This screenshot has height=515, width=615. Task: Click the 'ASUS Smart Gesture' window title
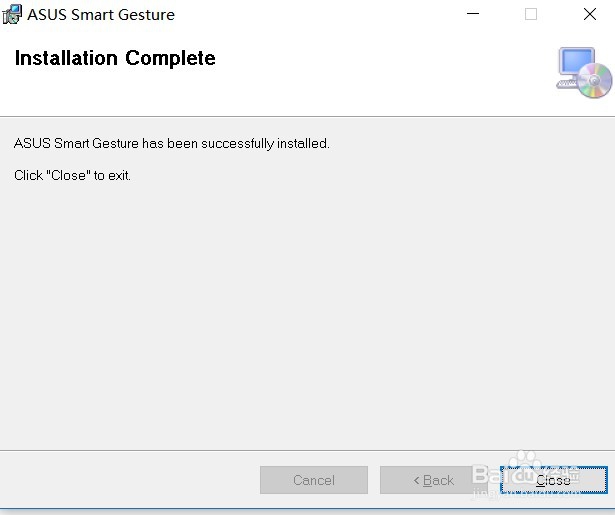[101, 15]
